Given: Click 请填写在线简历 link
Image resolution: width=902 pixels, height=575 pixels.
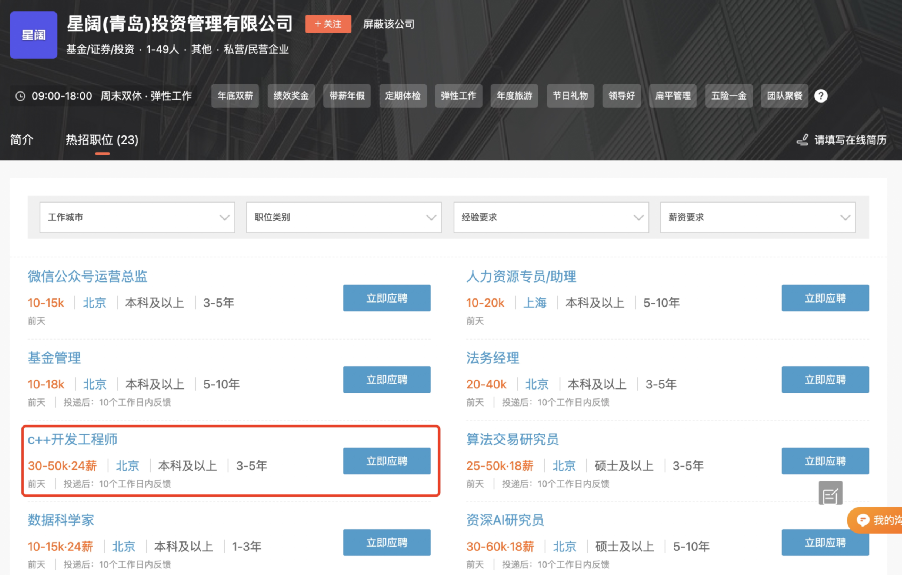Looking at the screenshot, I should click(850, 141).
